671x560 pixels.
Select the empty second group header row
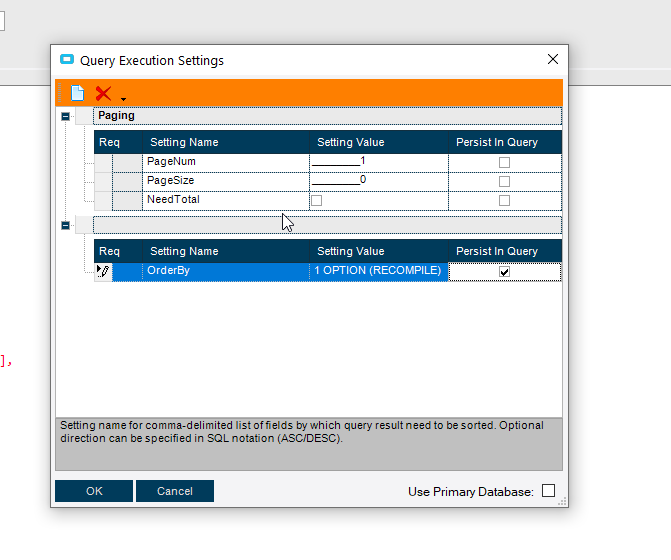pyautogui.click(x=327, y=225)
